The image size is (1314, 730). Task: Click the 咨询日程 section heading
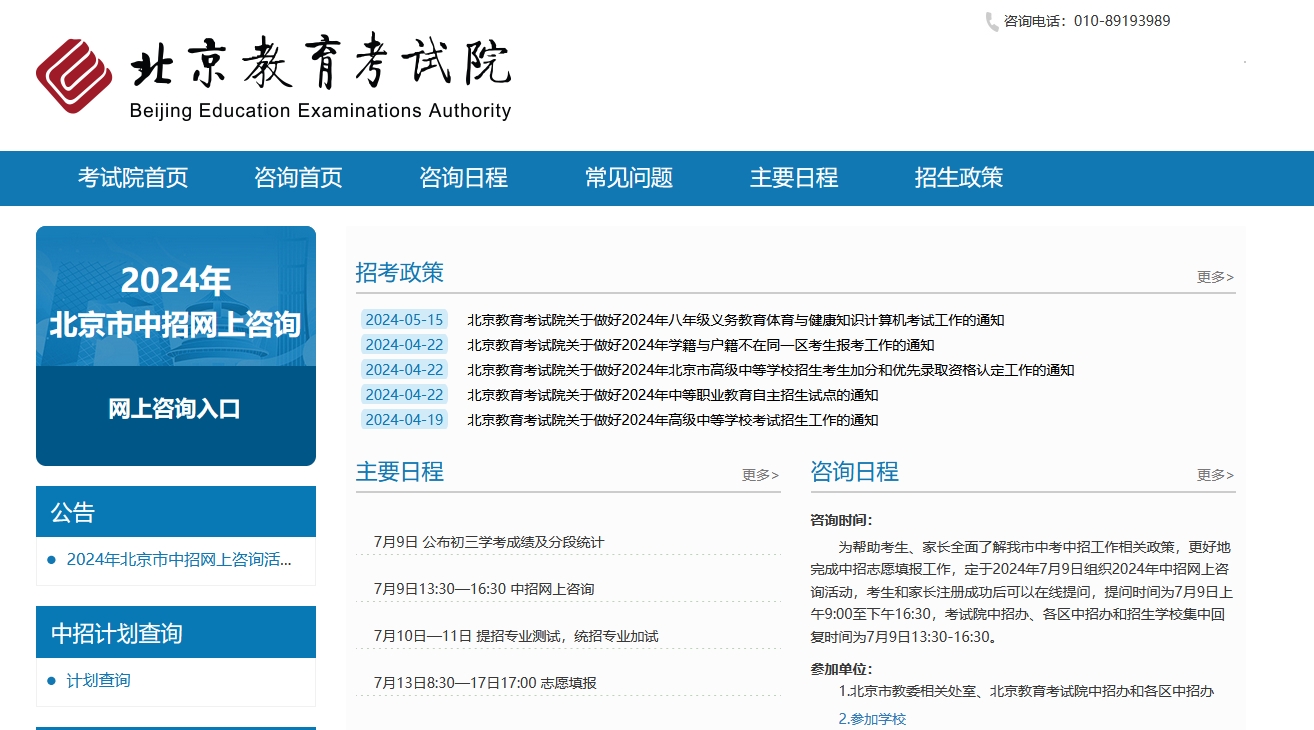click(855, 471)
